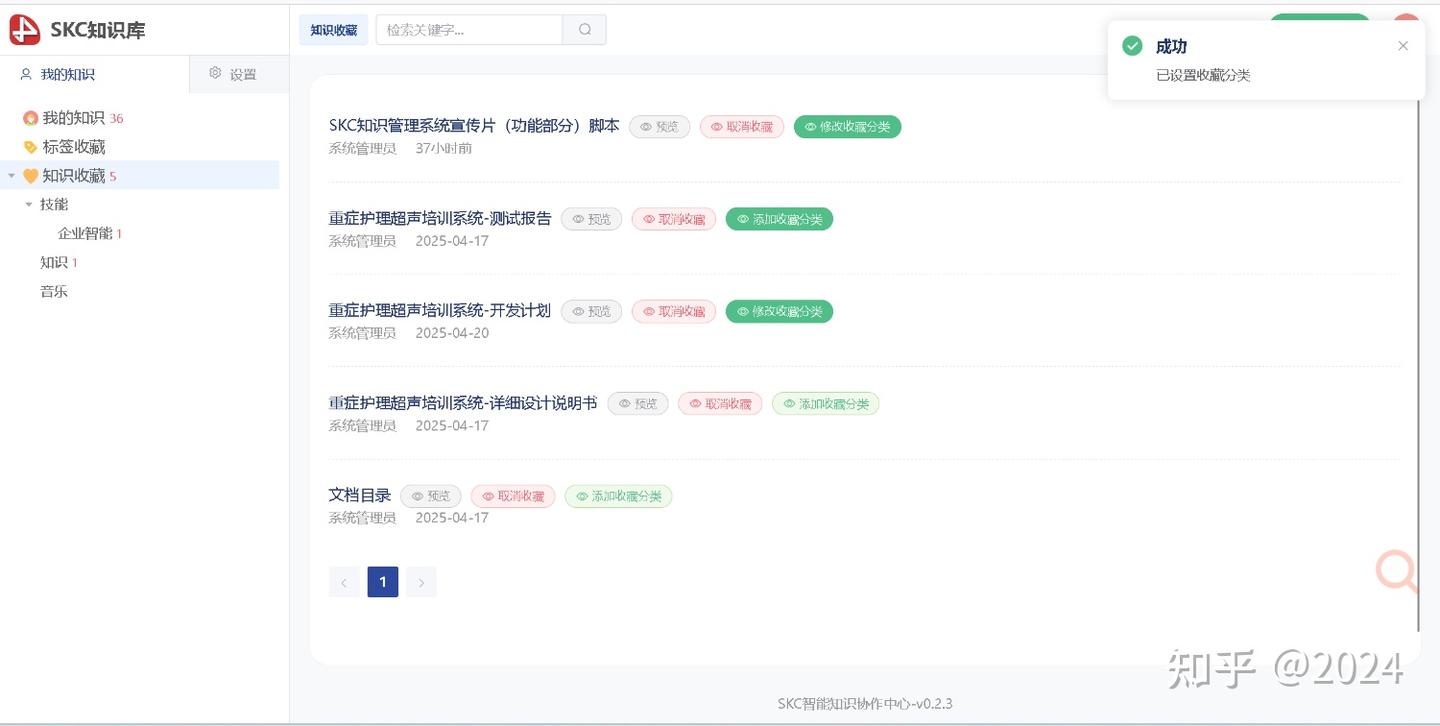Open the 重症护理超声培训系统-开发计划 document
Viewport: 1440px width, 726px height.
(440, 310)
